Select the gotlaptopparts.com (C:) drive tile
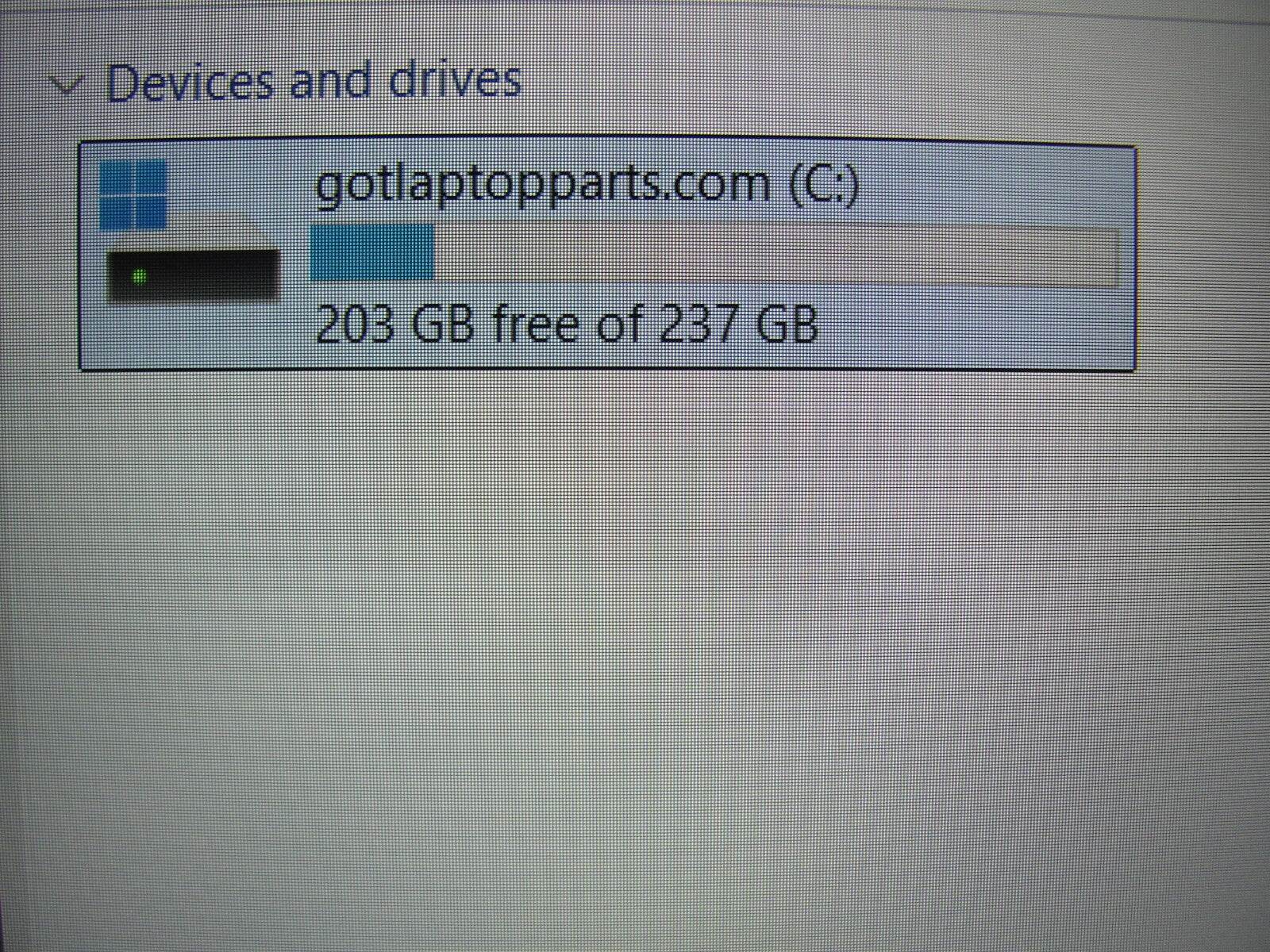The width and height of the screenshot is (1270, 952). (x=607, y=256)
